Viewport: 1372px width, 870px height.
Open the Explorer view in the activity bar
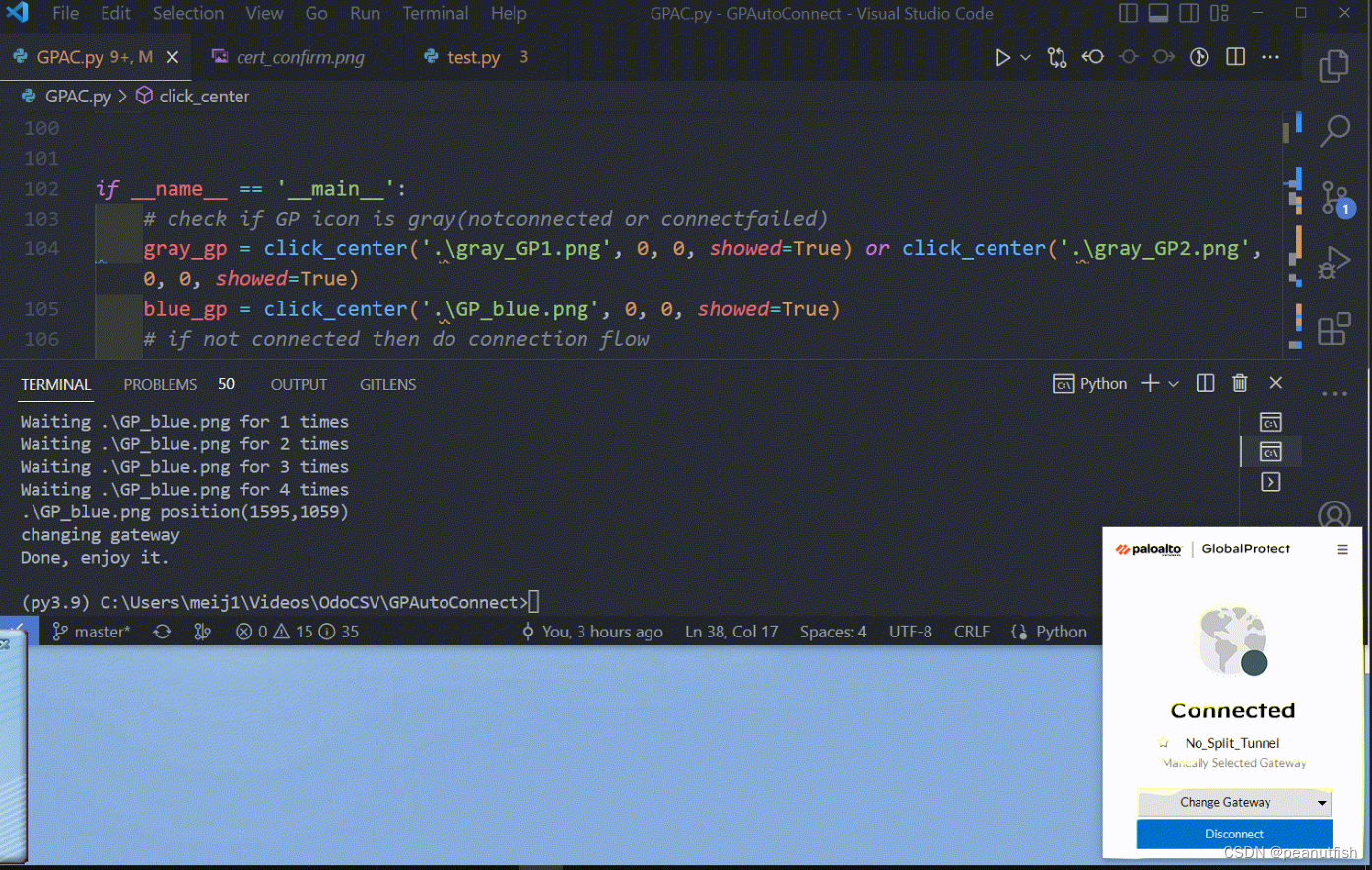click(x=1335, y=66)
